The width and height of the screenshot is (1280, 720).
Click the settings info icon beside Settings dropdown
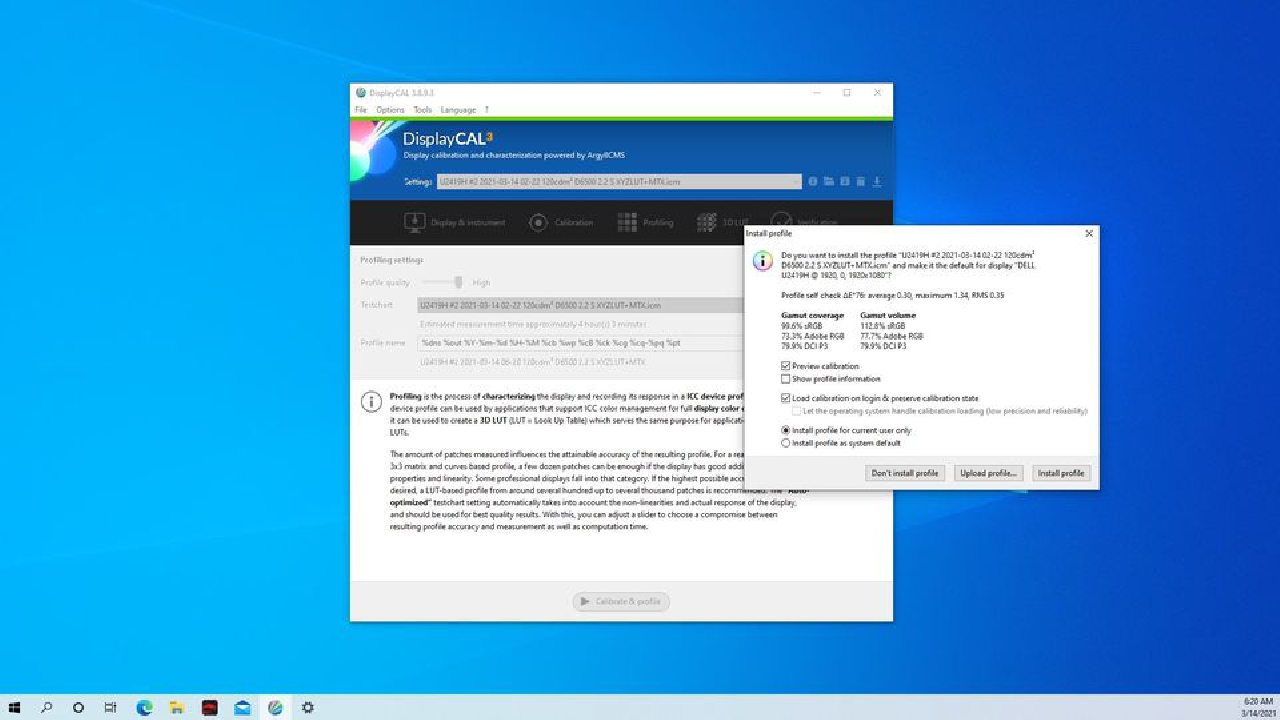813,182
